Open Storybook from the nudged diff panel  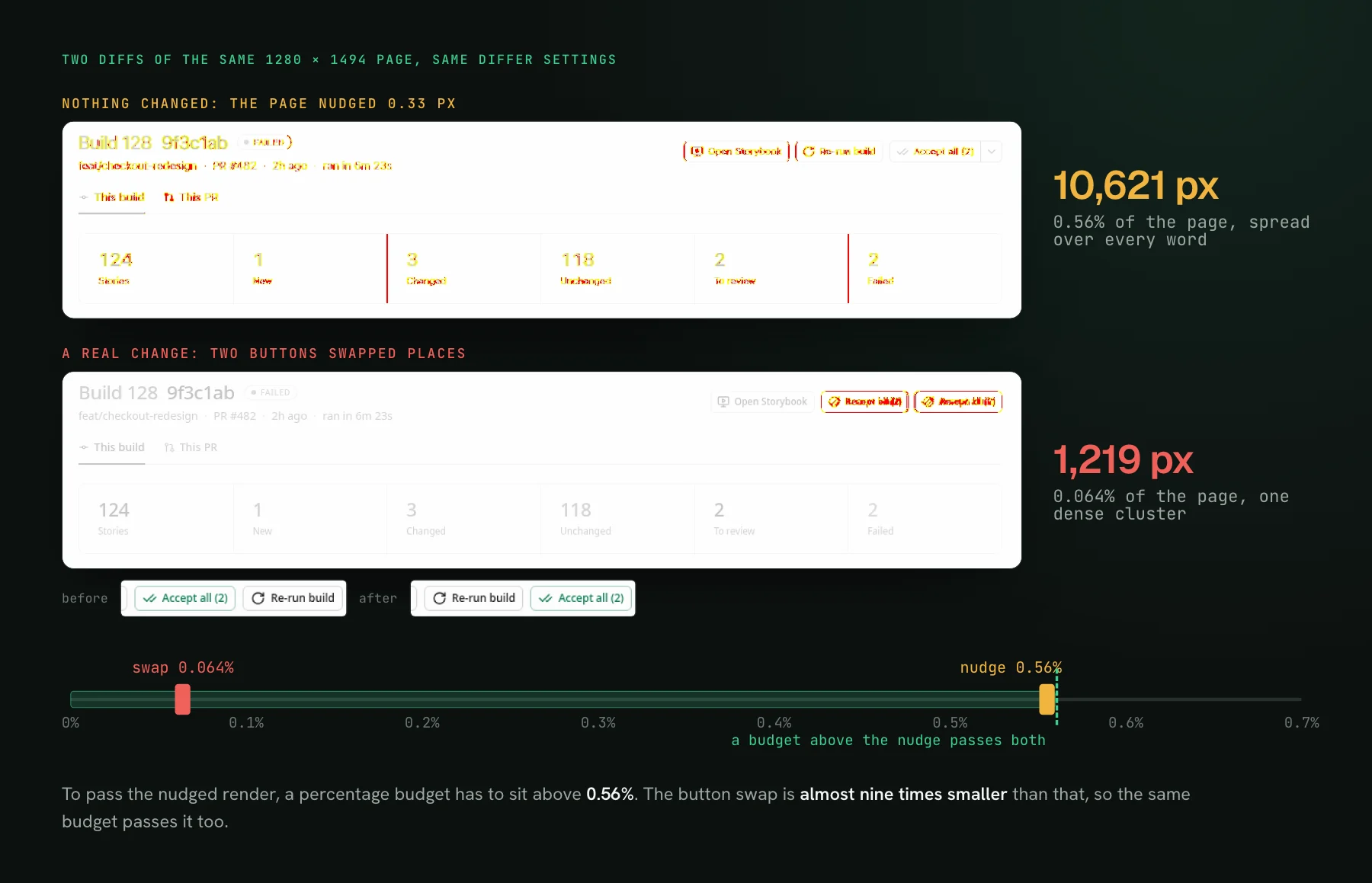tap(736, 152)
